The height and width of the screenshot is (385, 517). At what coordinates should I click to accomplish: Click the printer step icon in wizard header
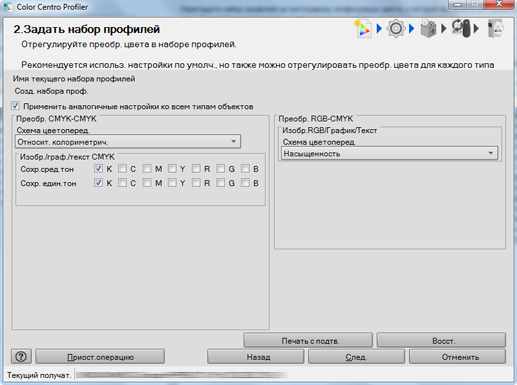428,29
